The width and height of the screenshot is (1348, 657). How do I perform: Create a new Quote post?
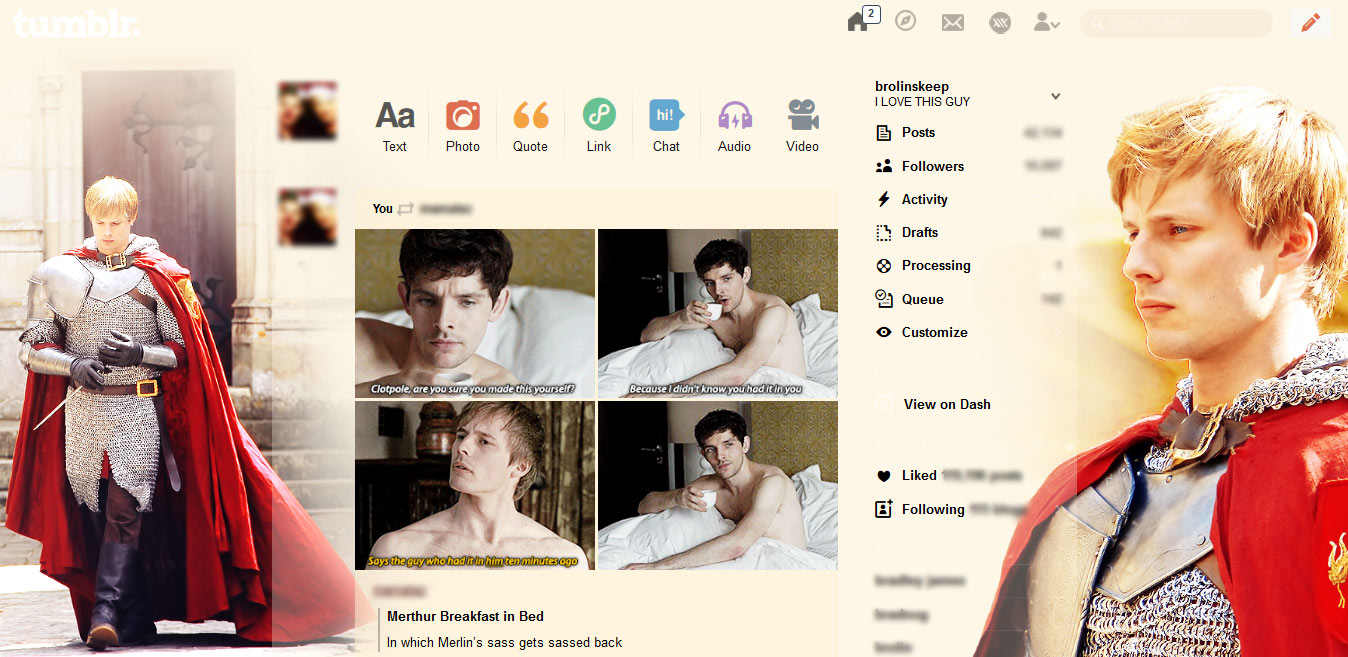531,126
